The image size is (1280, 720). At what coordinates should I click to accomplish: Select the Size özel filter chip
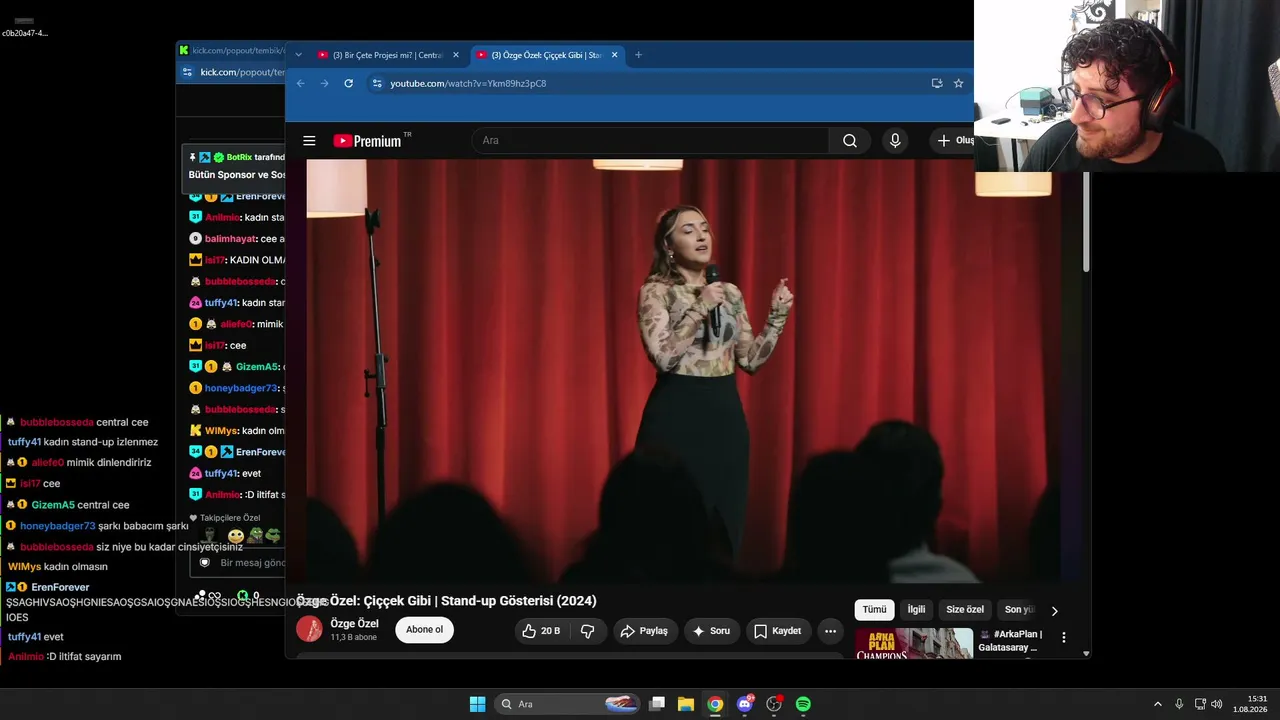click(965, 610)
